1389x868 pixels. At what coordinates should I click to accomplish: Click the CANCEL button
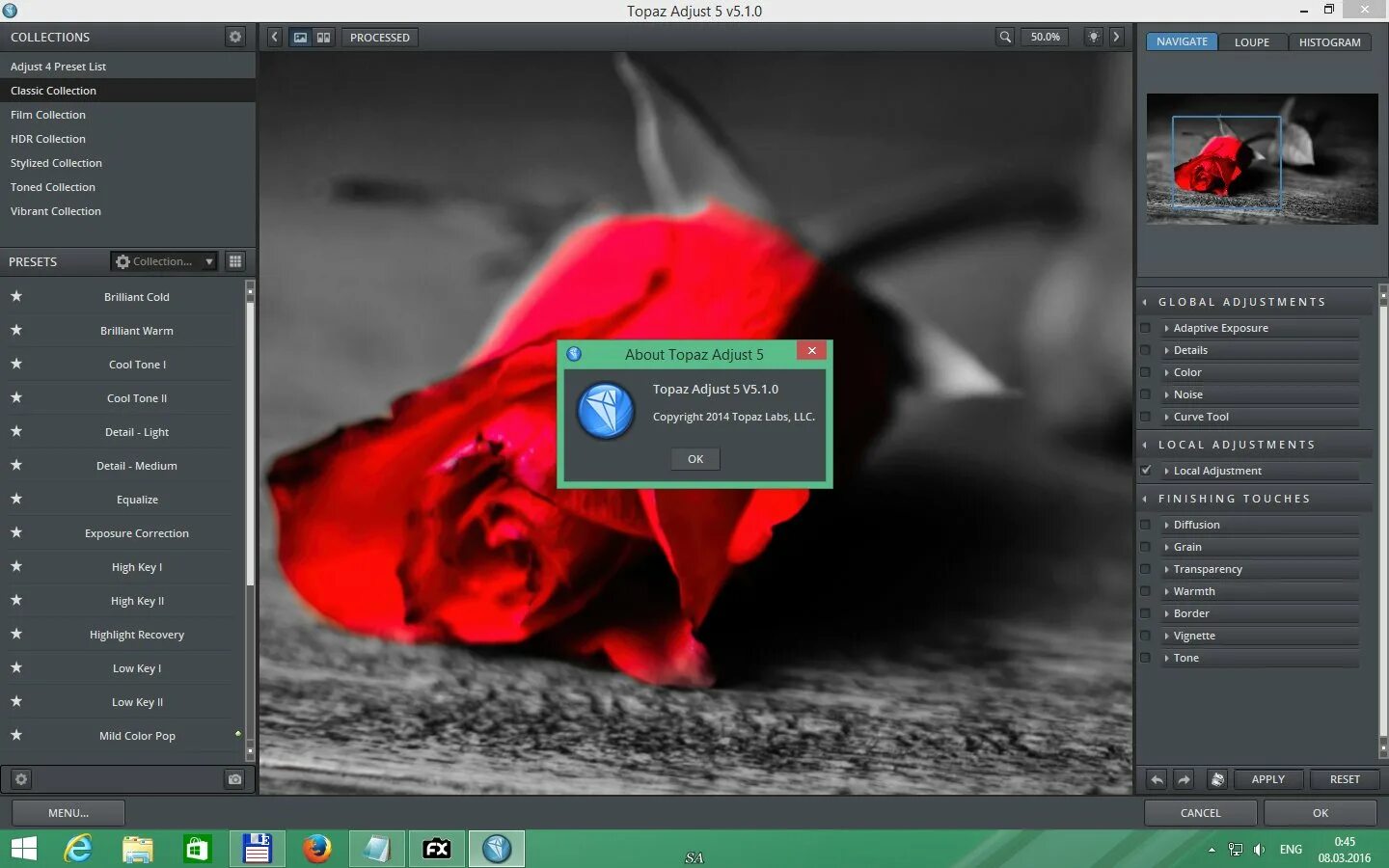pyautogui.click(x=1200, y=813)
